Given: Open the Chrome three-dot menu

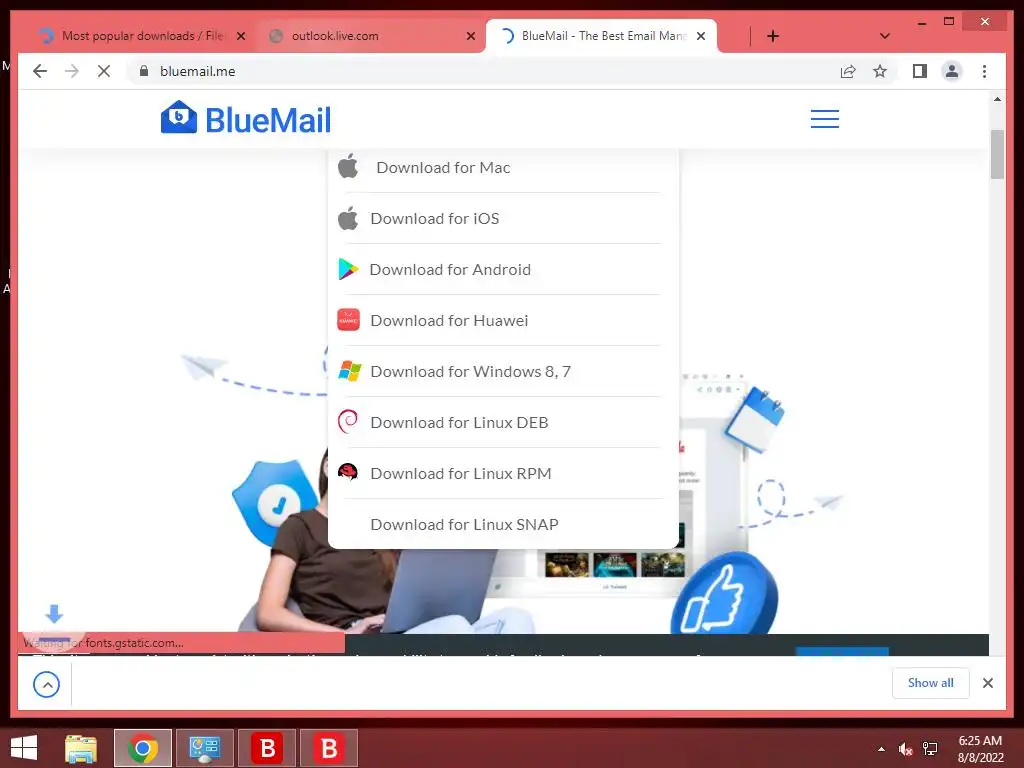Looking at the screenshot, I should click(984, 71).
